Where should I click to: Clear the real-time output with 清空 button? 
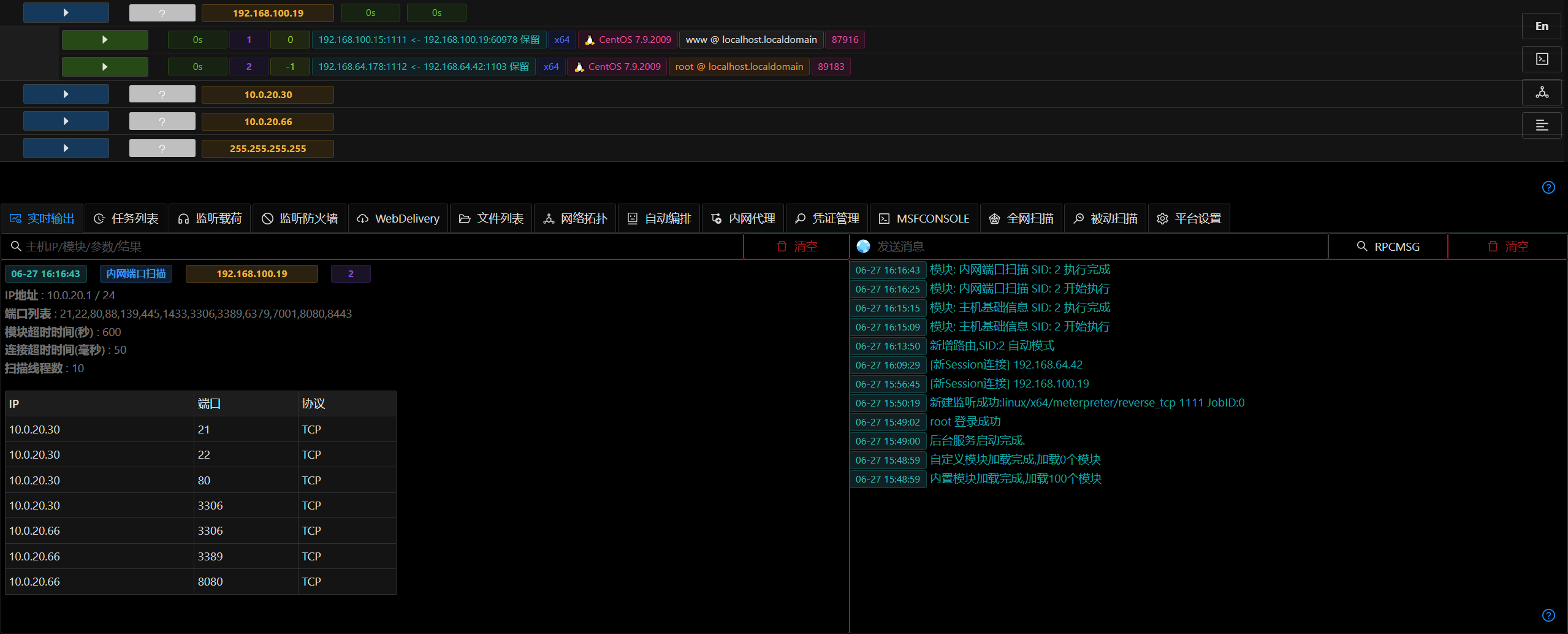pyautogui.click(x=796, y=246)
